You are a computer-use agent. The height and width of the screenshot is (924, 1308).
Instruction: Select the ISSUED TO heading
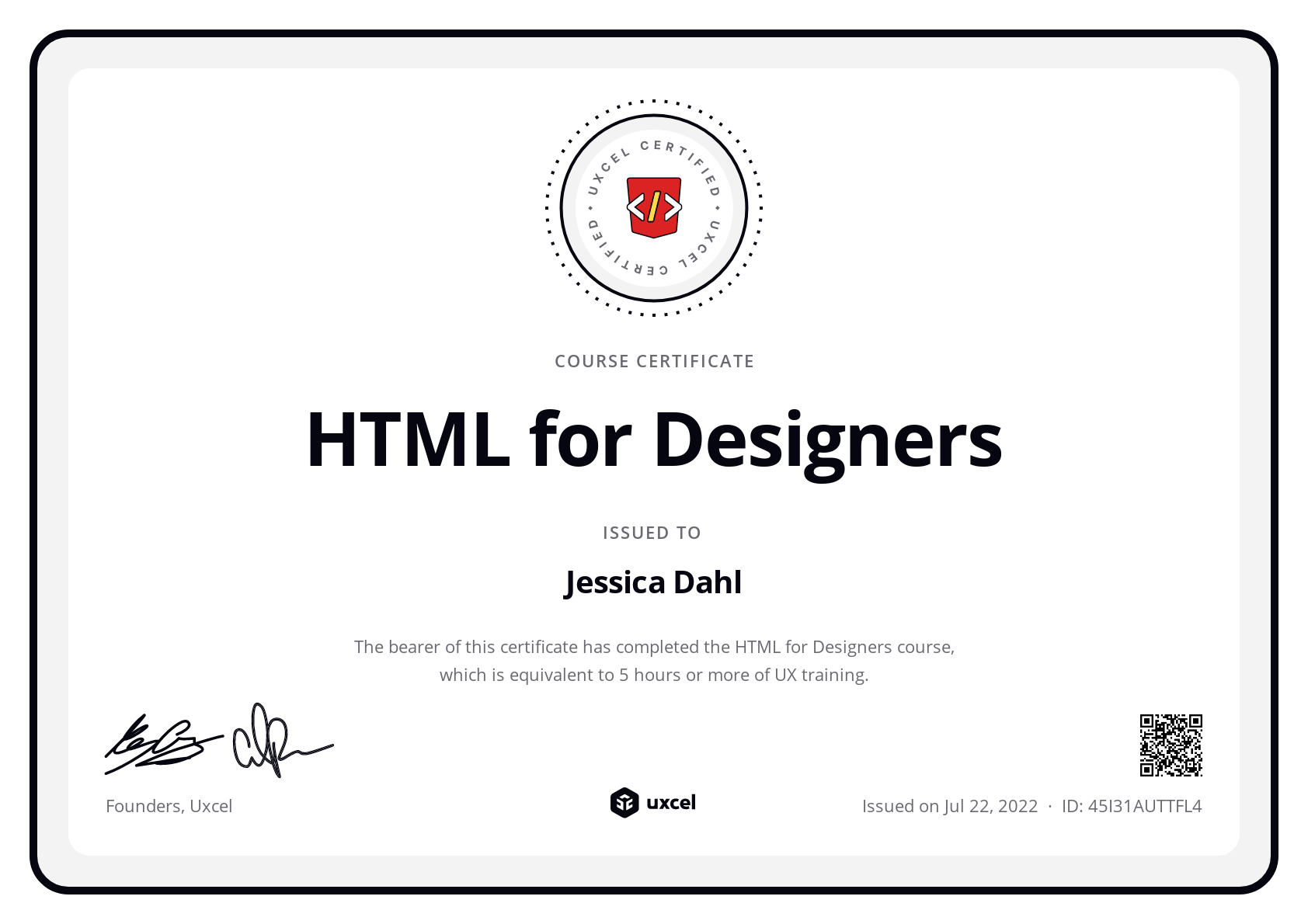pos(652,533)
